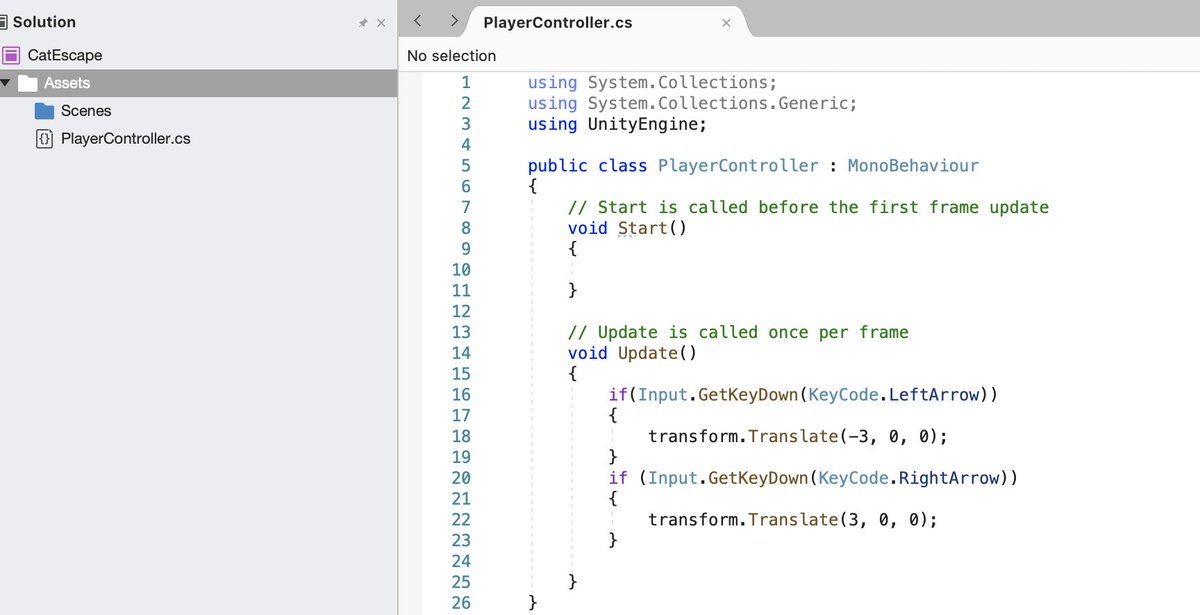Click 'using System.Collections;' on line 1

pos(652,82)
